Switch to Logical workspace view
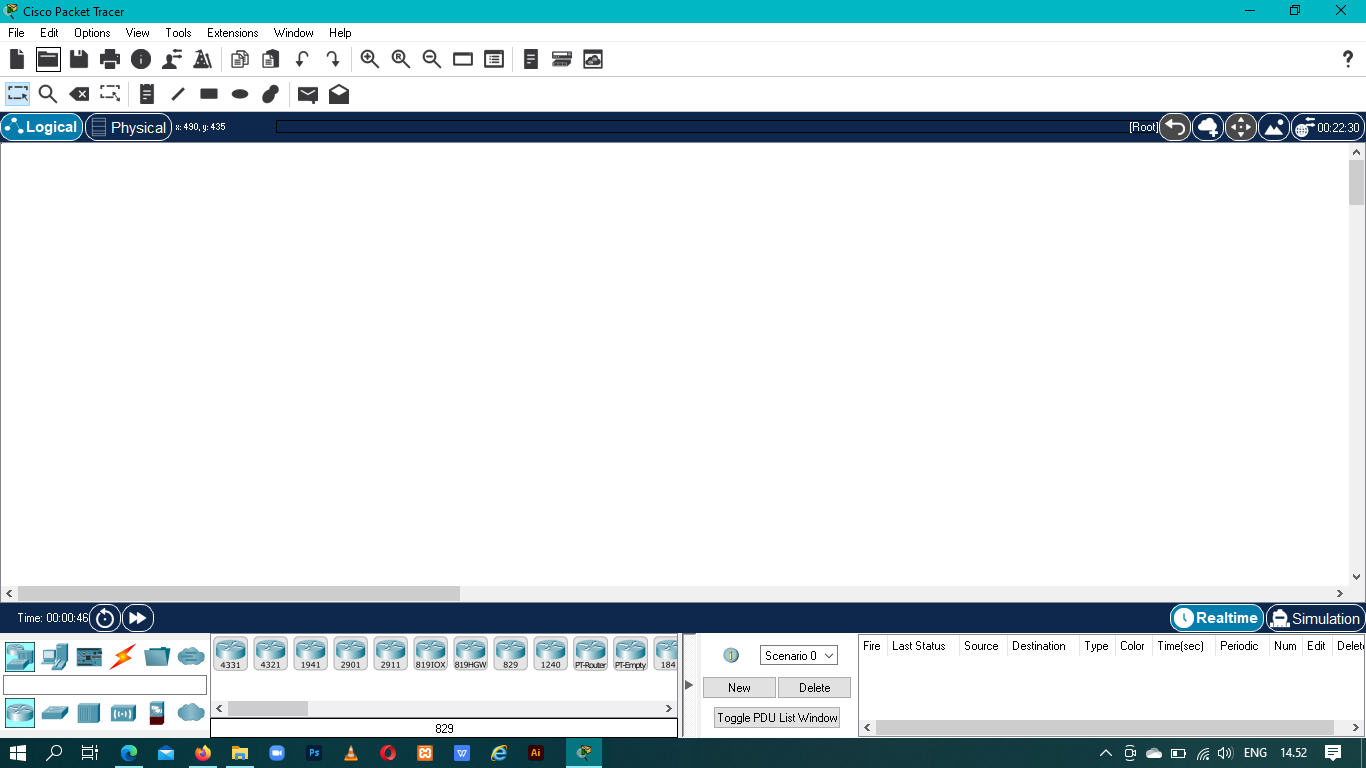This screenshot has width=1366, height=768. pyautogui.click(x=42, y=127)
